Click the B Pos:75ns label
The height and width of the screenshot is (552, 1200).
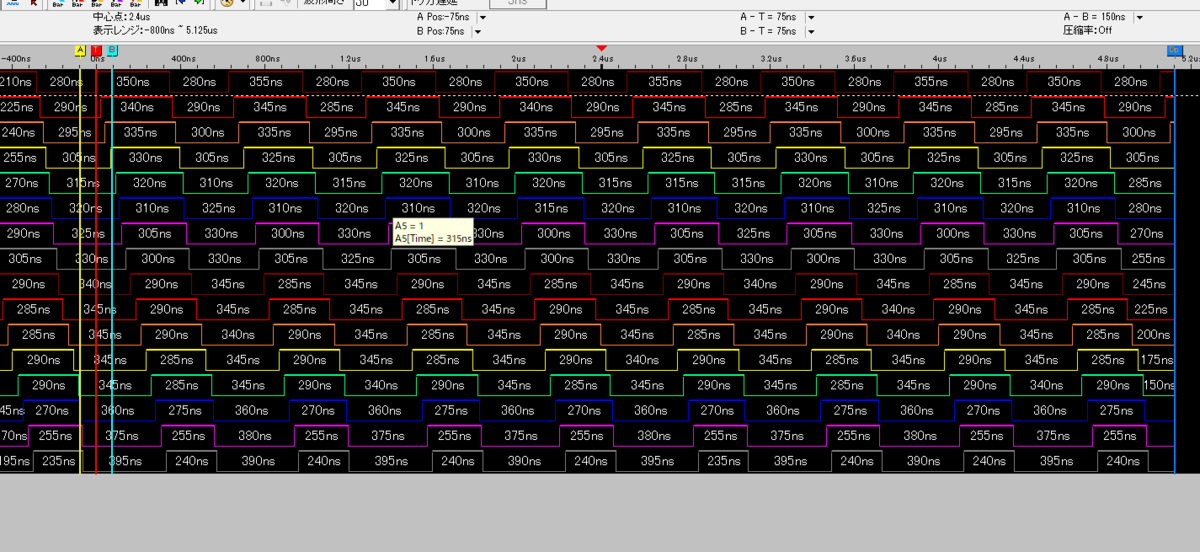tap(443, 31)
